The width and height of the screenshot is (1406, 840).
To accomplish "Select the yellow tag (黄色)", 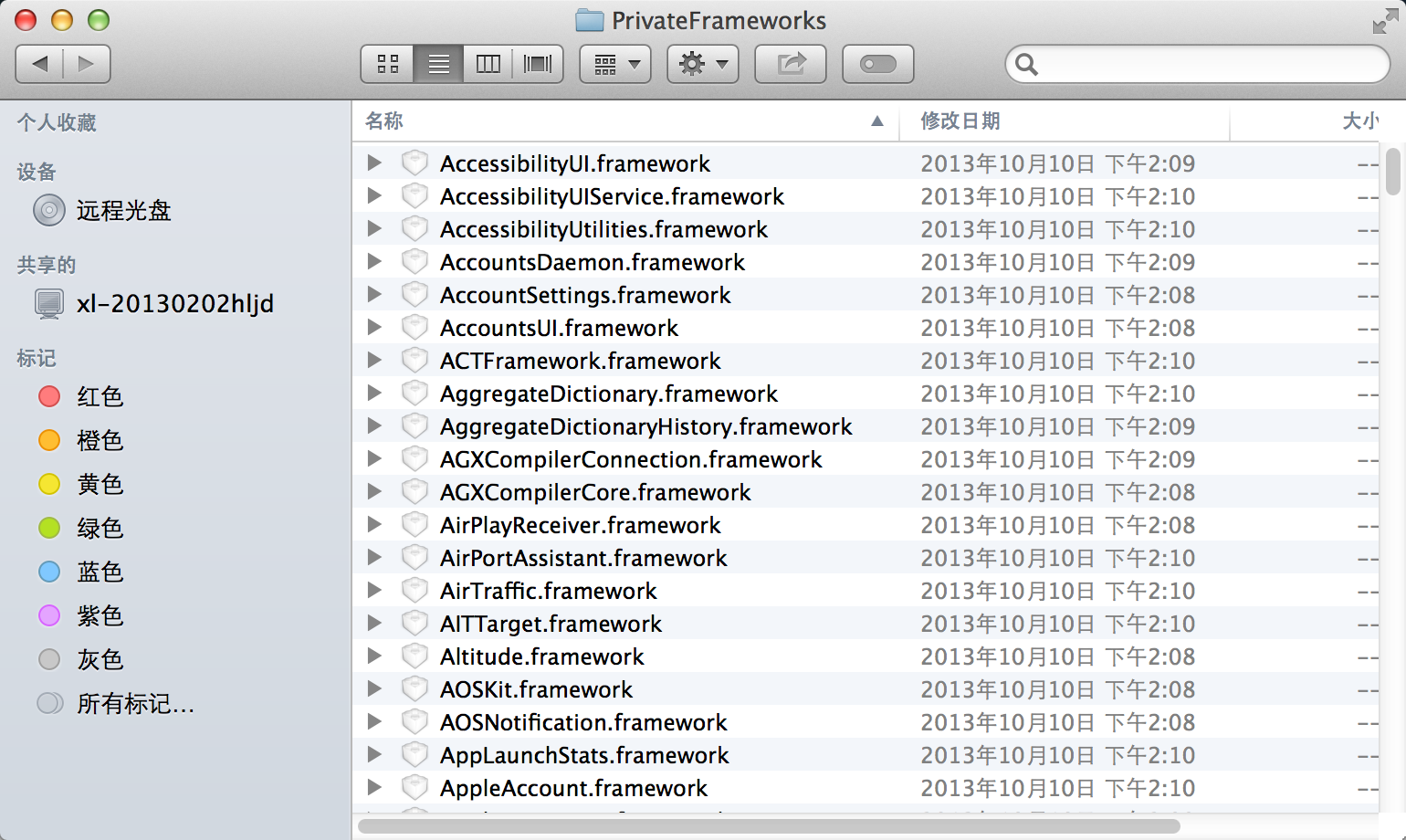I will tap(80, 484).
